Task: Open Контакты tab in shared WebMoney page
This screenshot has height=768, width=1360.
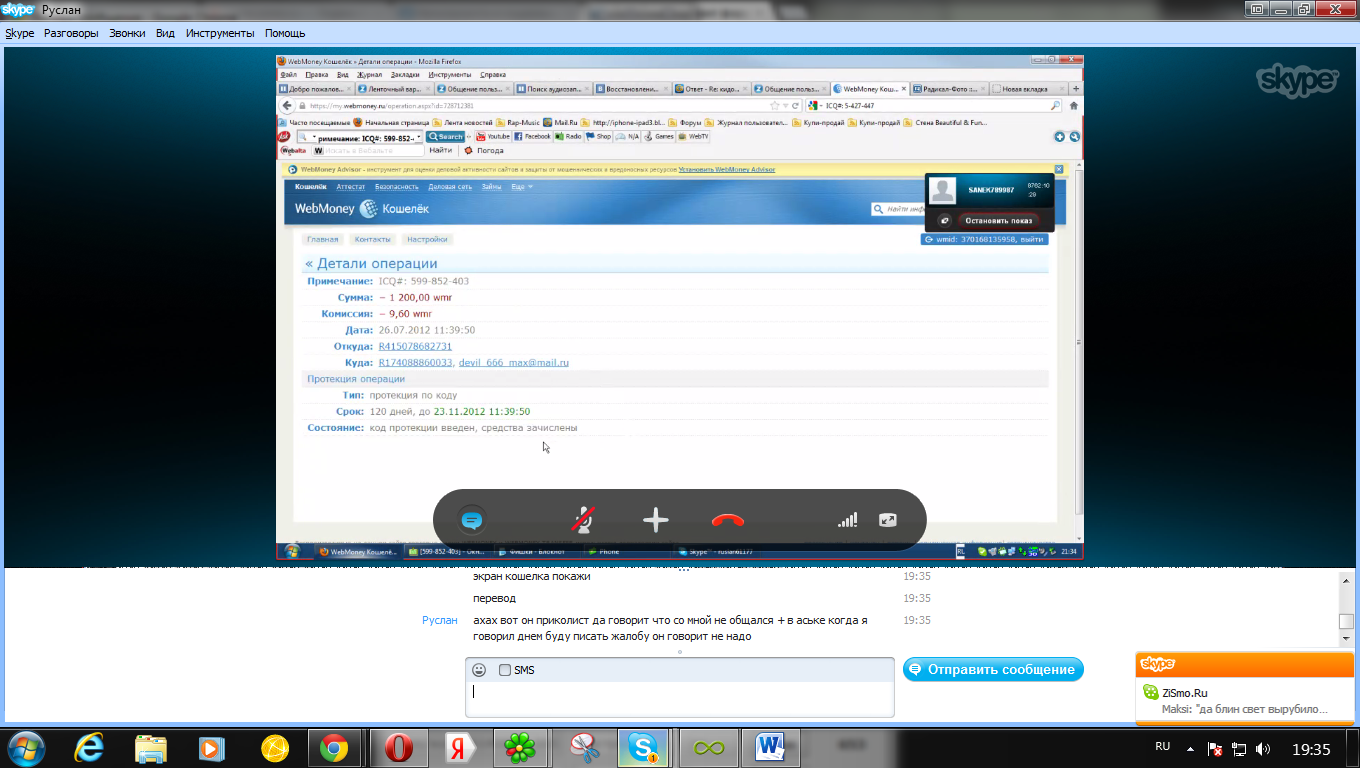Action: [x=372, y=239]
